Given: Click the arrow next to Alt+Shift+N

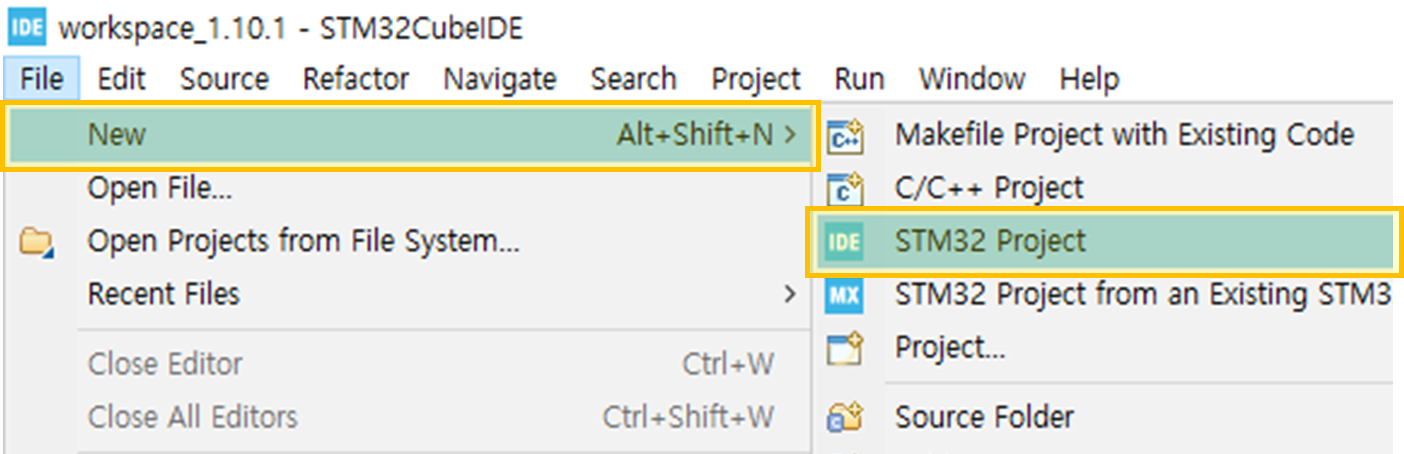Looking at the screenshot, I should coord(792,134).
